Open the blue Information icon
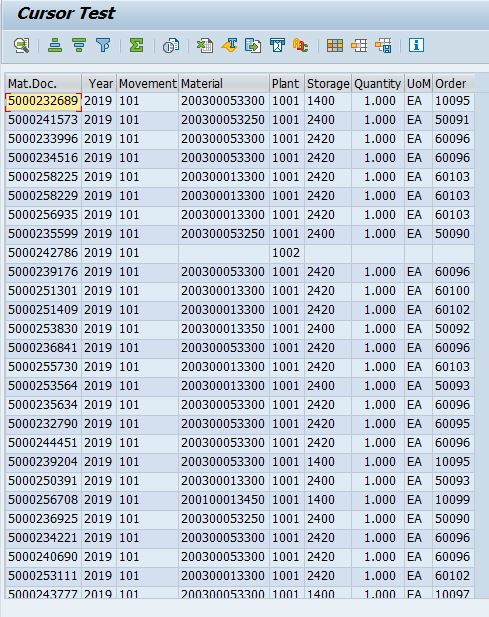Viewport: 489px width, 617px height. point(416,45)
